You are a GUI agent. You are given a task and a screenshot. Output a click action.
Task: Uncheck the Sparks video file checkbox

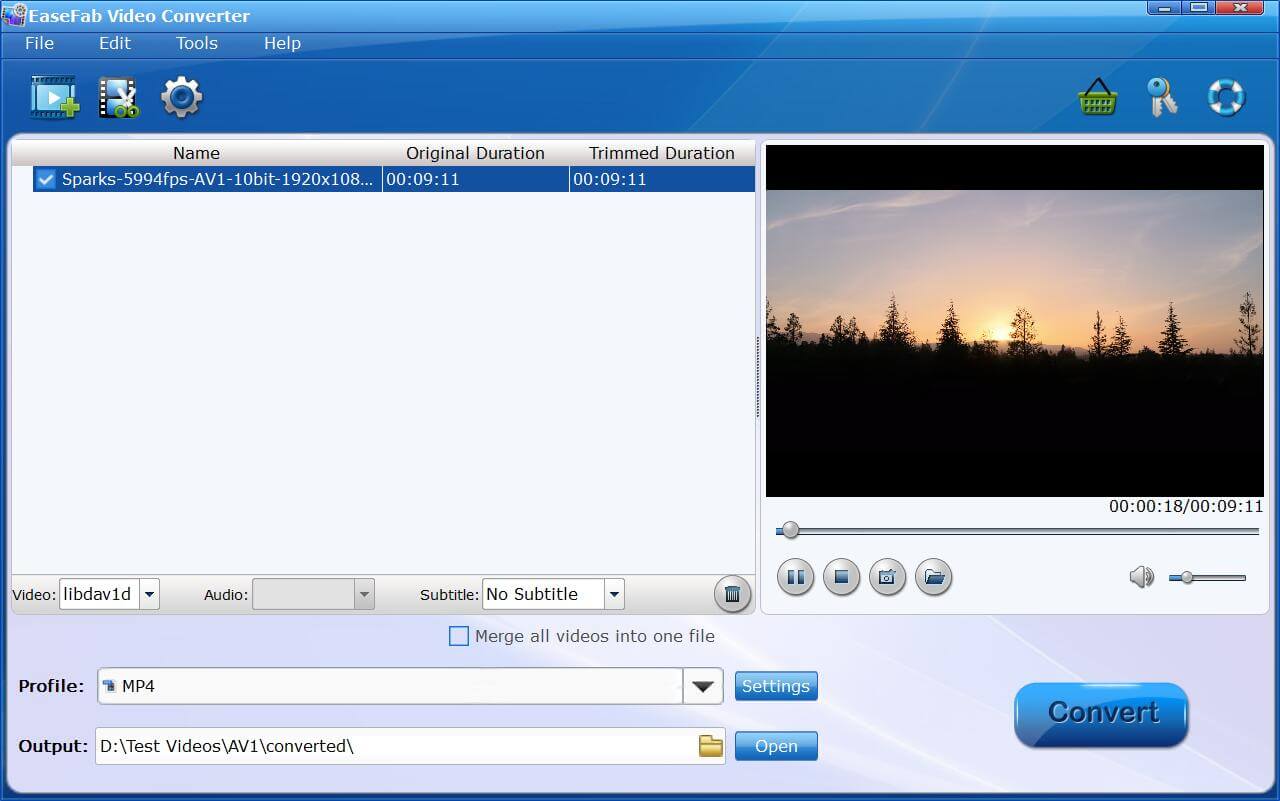click(46, 180)
